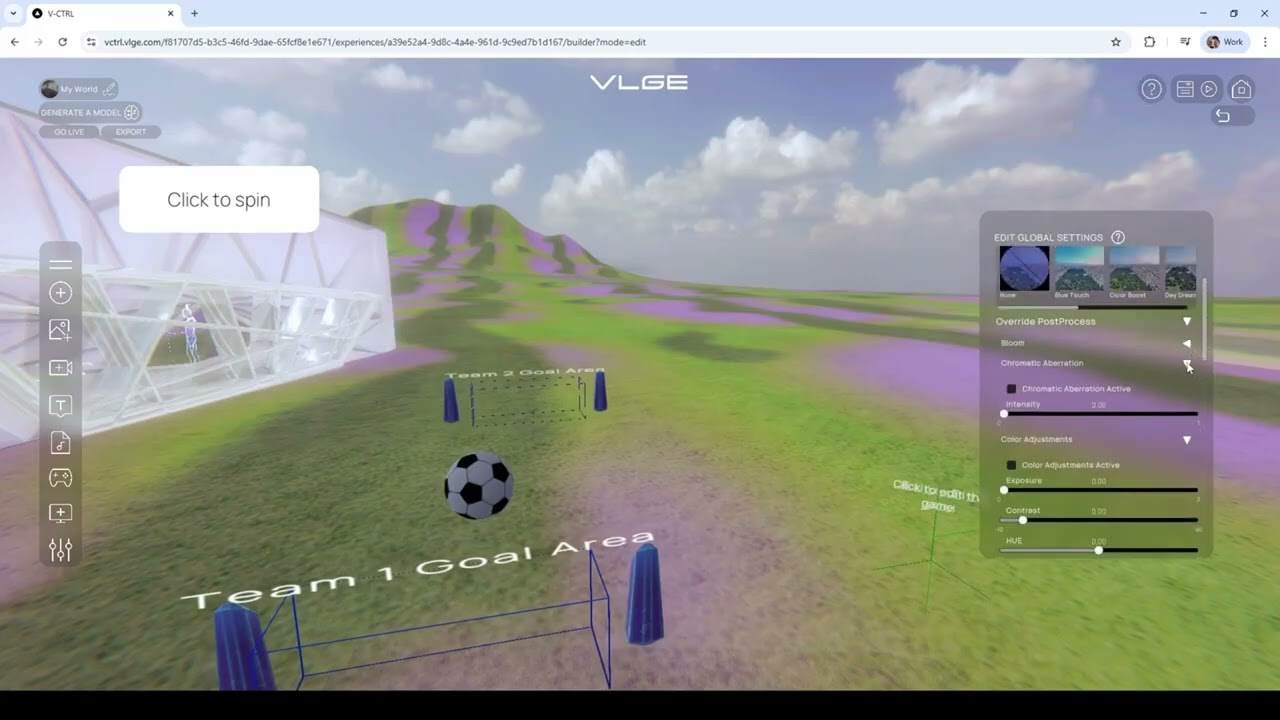
Task: Collapse the Color Adjustments section arrow
Action: (1187, 440)
